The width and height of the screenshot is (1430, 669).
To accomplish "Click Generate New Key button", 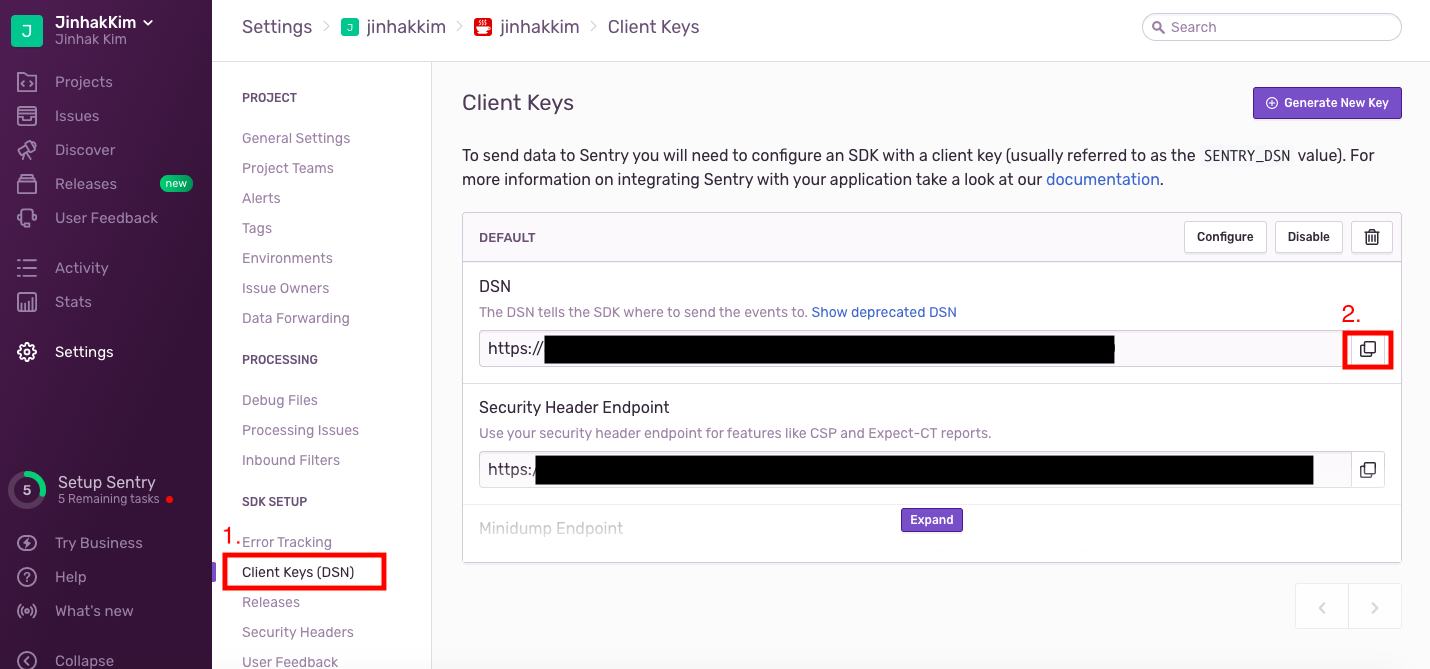I will [1327, 103].
